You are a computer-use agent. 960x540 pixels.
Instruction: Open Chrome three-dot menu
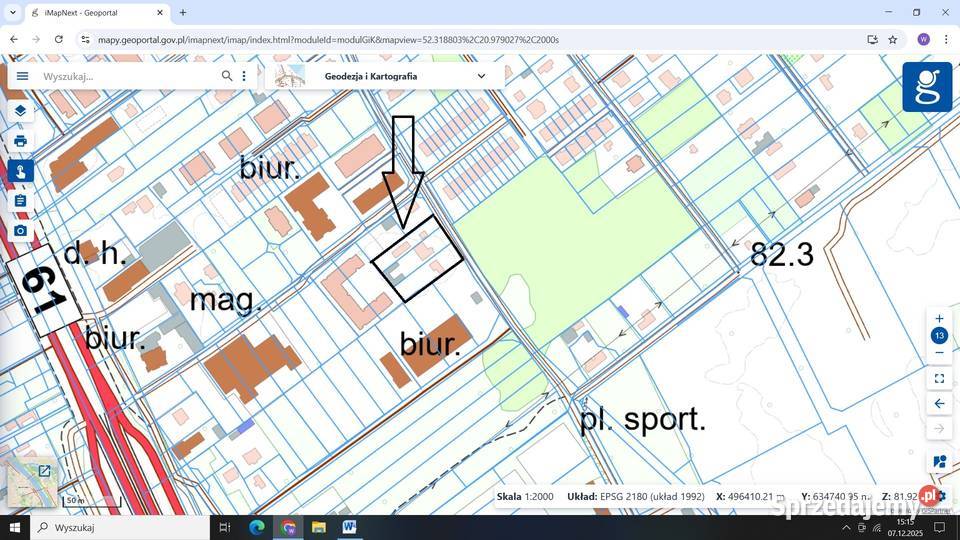point(946,39)
